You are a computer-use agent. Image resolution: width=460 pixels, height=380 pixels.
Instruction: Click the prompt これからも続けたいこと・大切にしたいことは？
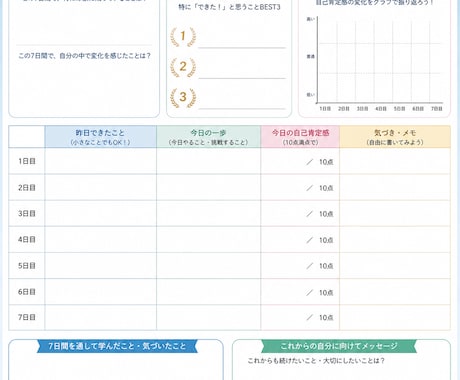[x=316, y=361]
